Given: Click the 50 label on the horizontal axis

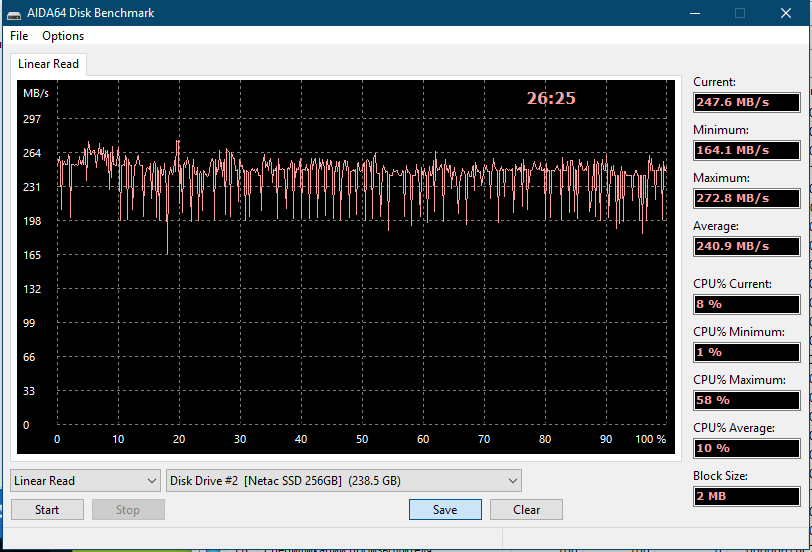Looking at the screenshot, I should (362, 439).
